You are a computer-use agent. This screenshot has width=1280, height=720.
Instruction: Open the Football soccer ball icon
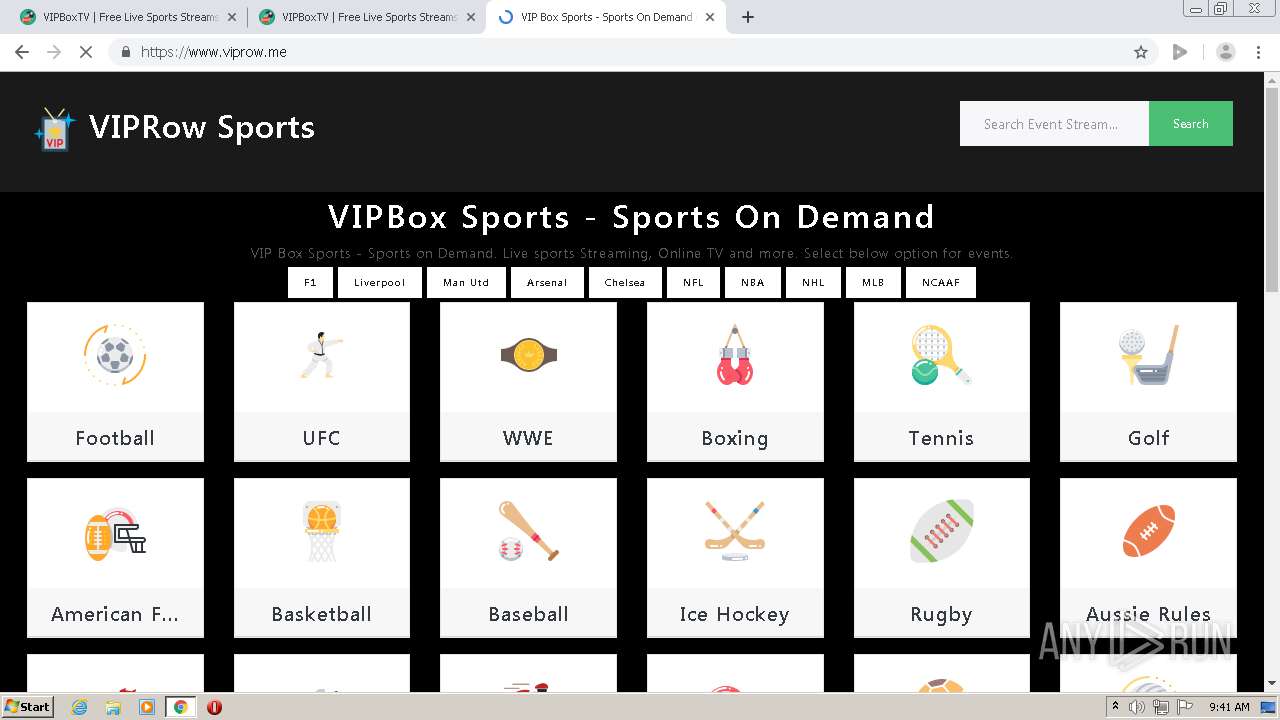pos(115,355)
